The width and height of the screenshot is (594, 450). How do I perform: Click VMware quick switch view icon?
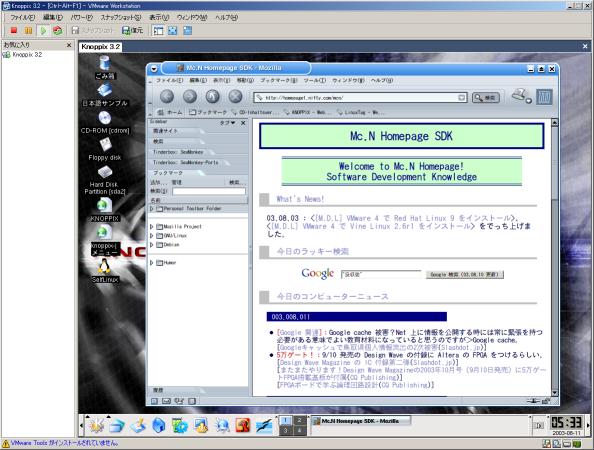188,30
